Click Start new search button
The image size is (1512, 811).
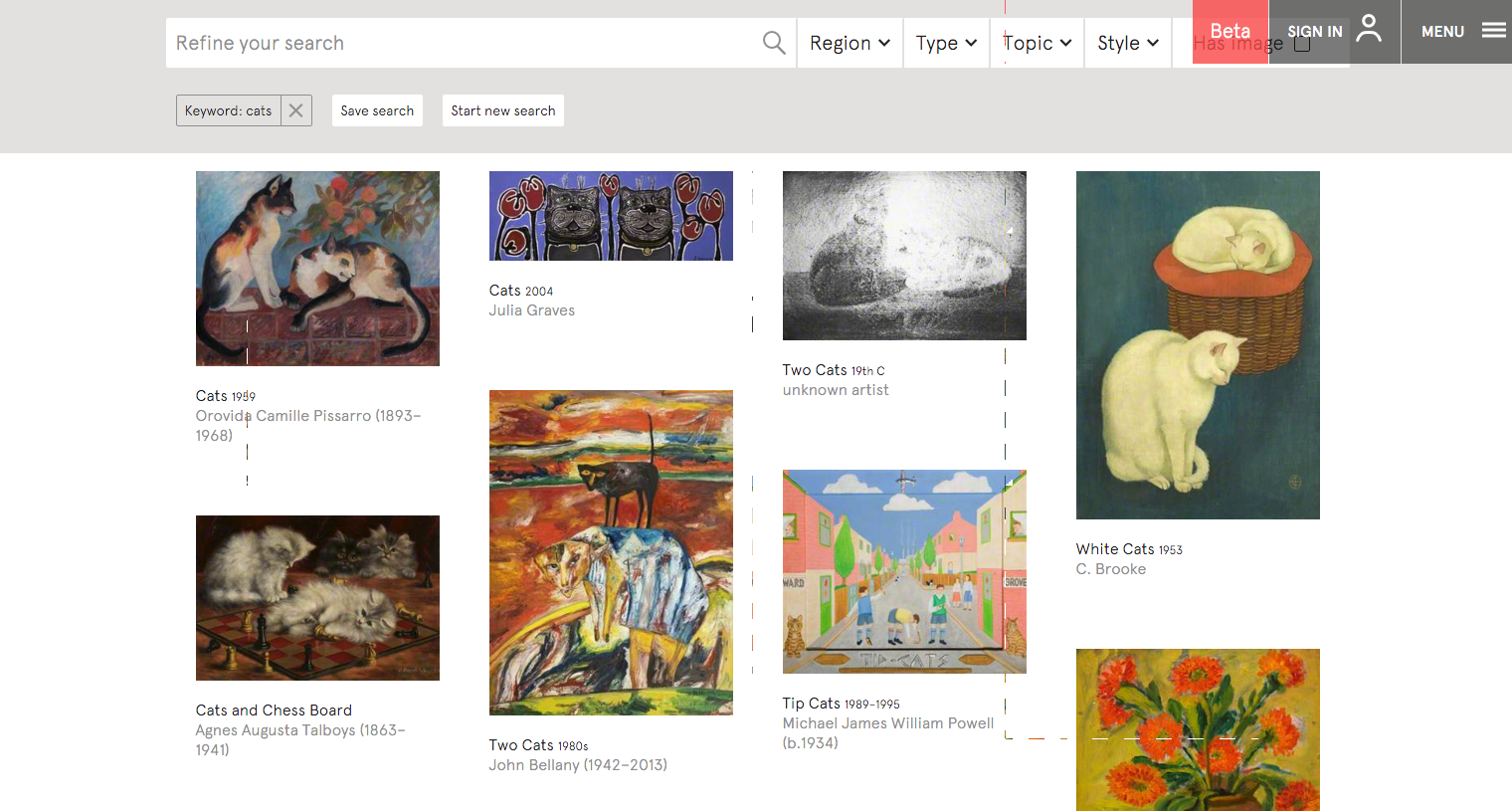(503, 110)
